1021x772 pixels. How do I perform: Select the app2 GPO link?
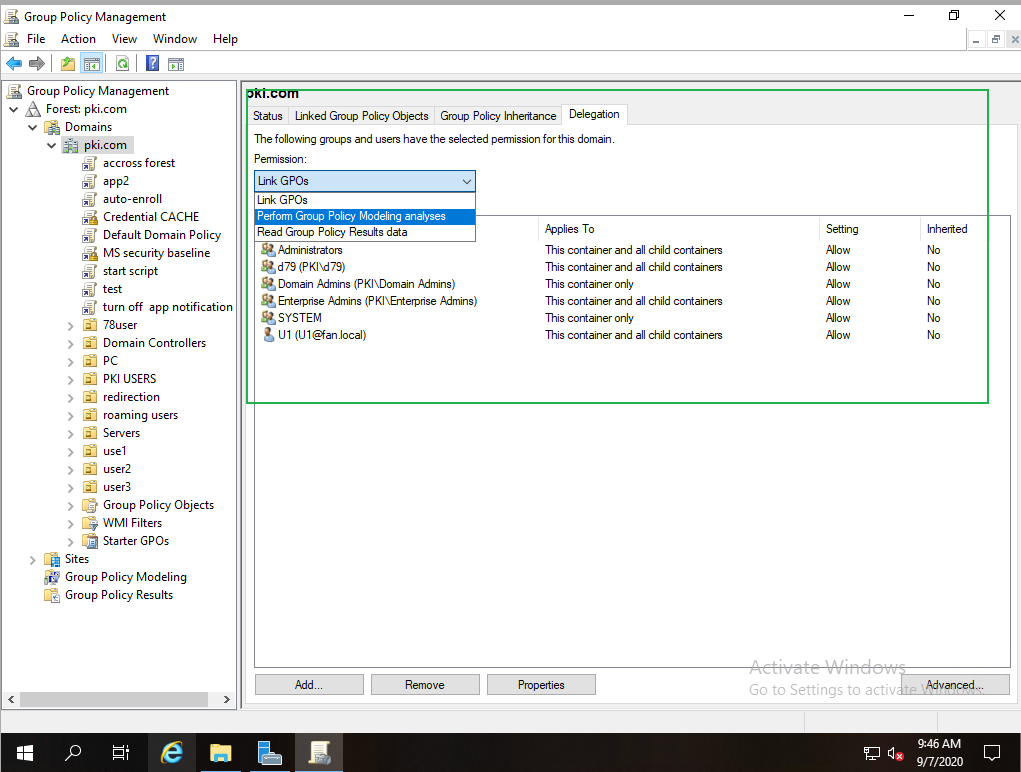pos(116,181)
